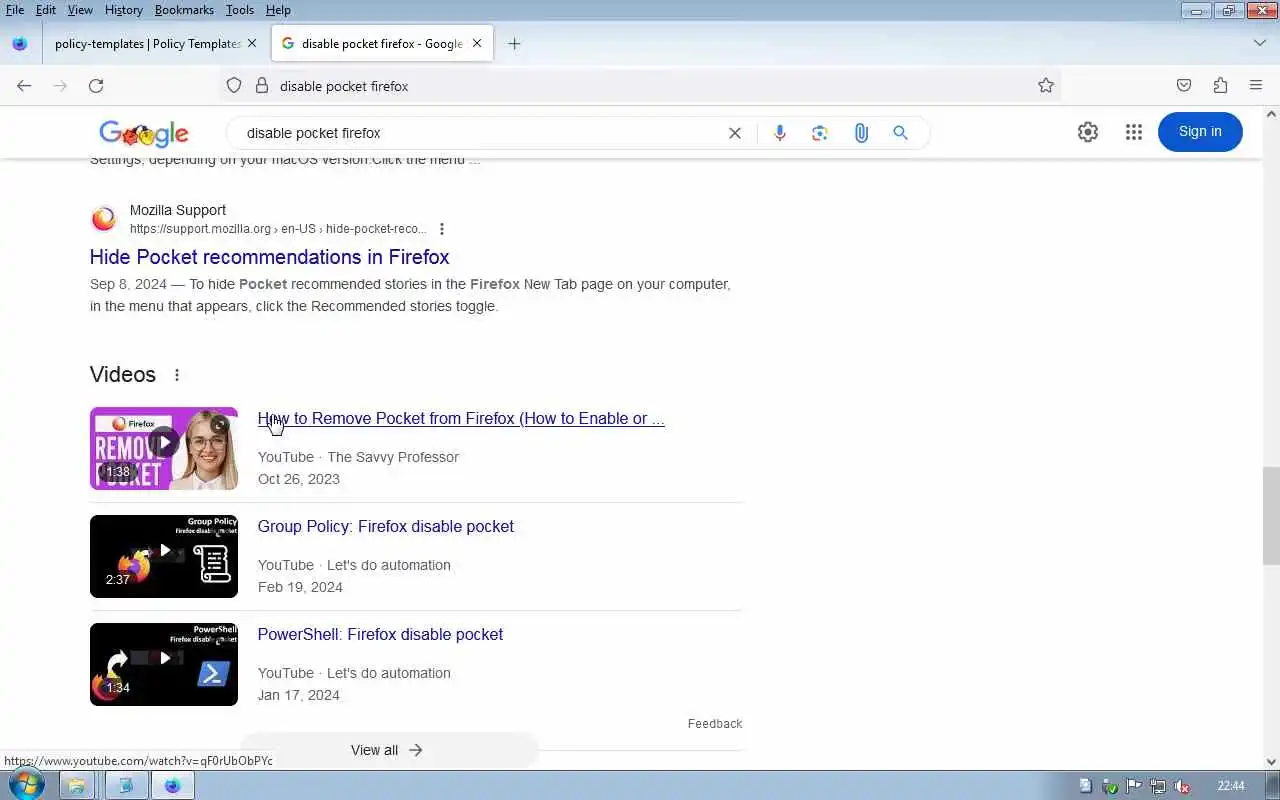Open the File menu
1280x800 pixels.
(15, 10)
